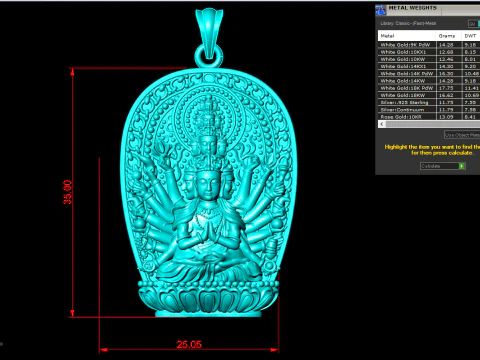Select the White Gold:18K PdW row

coord(429,88)
